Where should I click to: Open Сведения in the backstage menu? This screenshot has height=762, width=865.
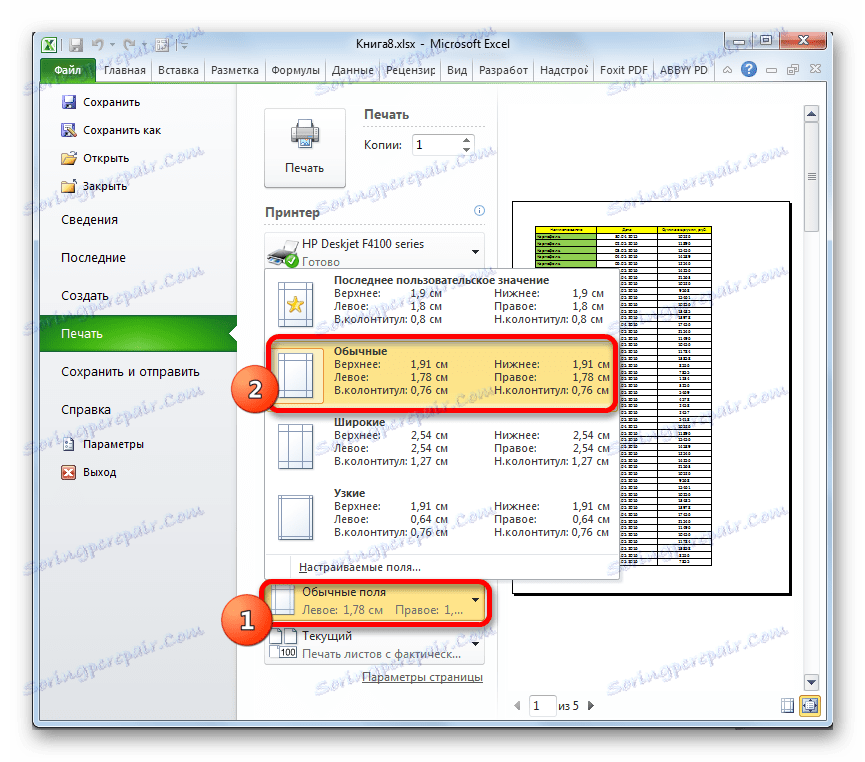point(89,220)
